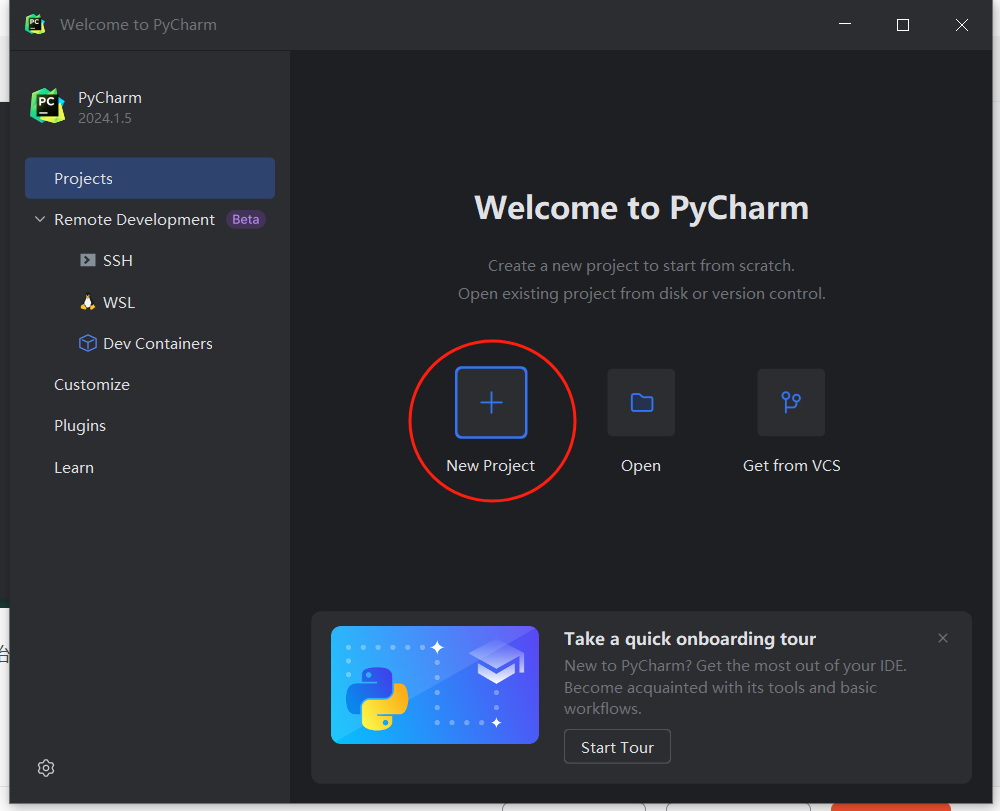Click the onboarding tour Python thumbnail
1000x811 pixels.
click(435, 685)
